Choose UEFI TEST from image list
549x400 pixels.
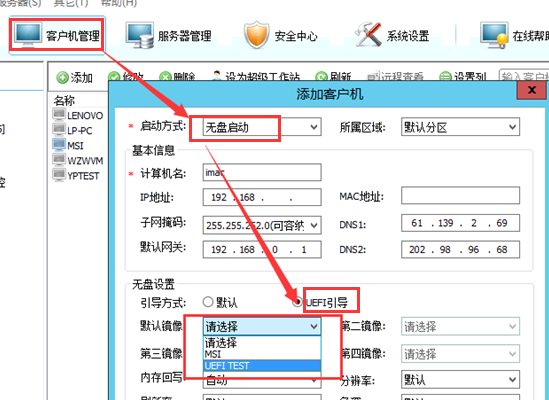(x=262, y=365)
